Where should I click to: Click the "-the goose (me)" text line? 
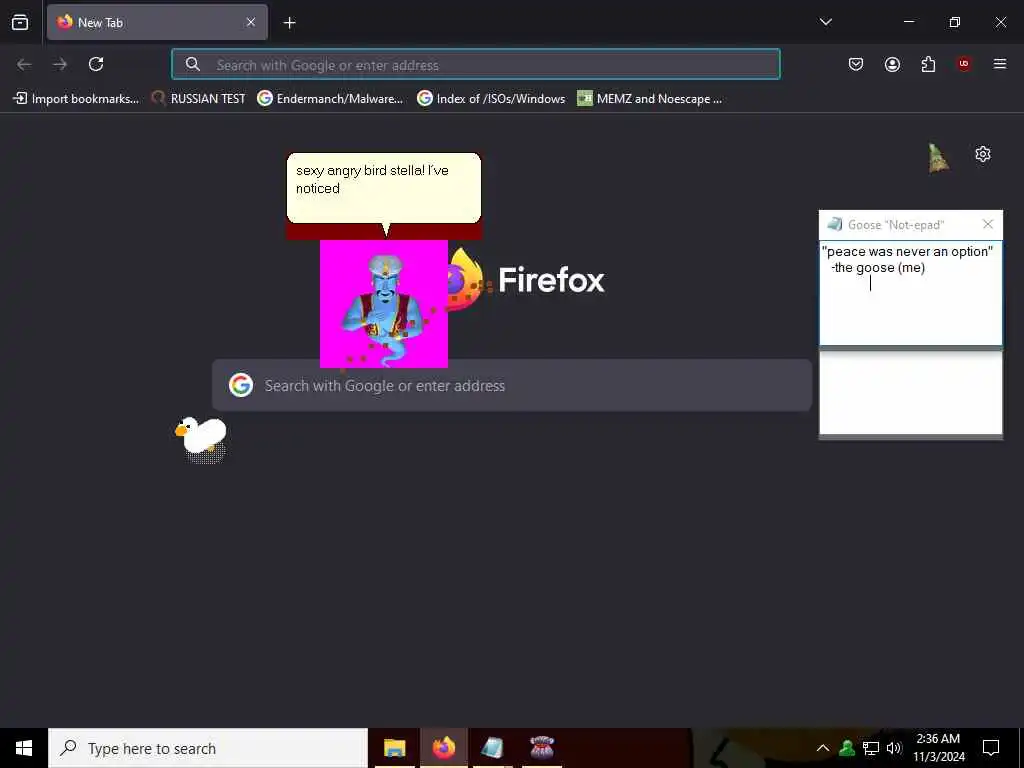click(878, 268)
